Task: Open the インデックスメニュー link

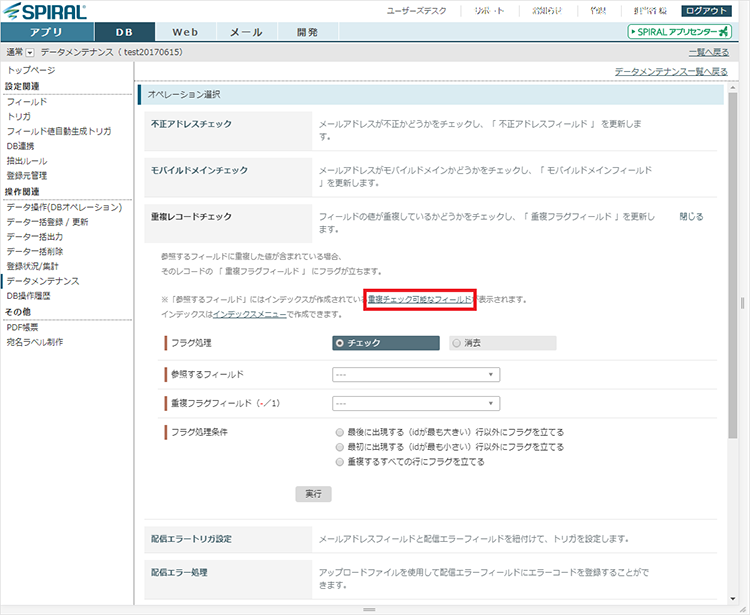Action: (250, 314)
